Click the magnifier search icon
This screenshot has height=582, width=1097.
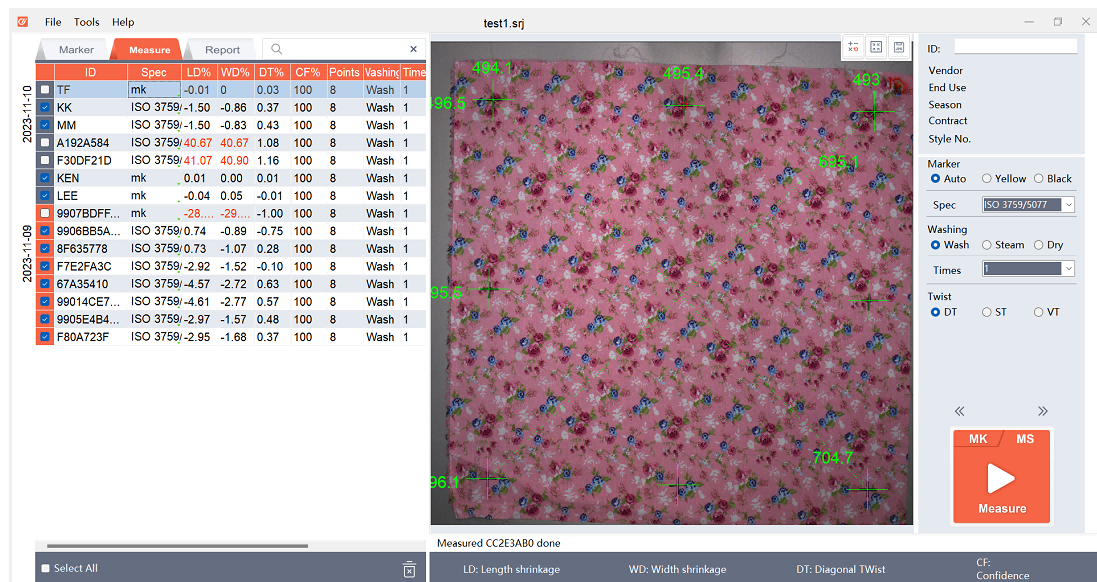[x=277, y=49]
